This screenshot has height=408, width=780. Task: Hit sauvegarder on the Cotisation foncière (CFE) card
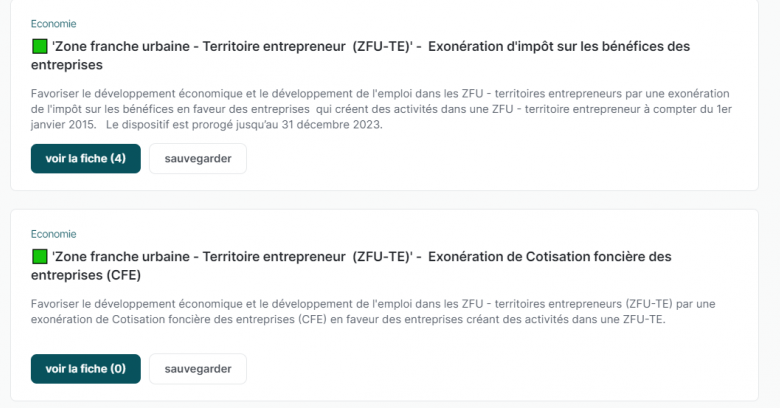click(197, 368)
